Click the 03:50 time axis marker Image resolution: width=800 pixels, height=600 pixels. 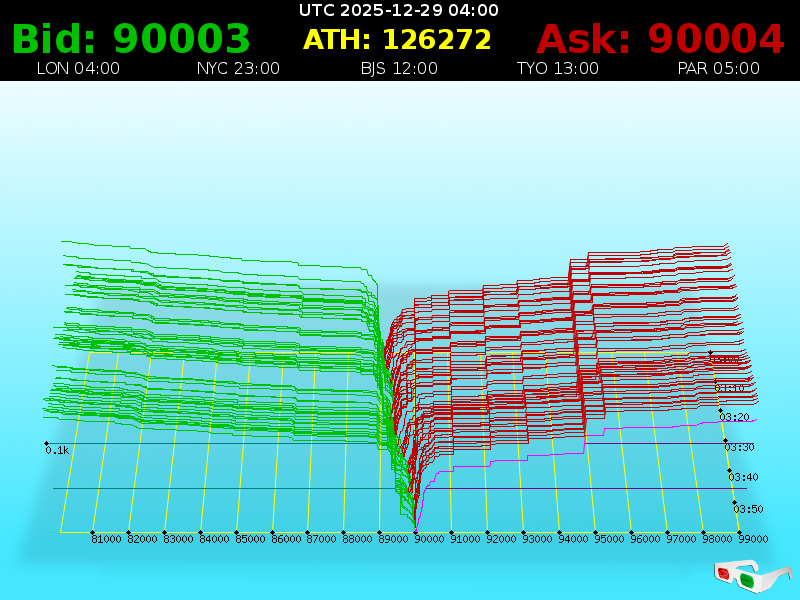748,509
